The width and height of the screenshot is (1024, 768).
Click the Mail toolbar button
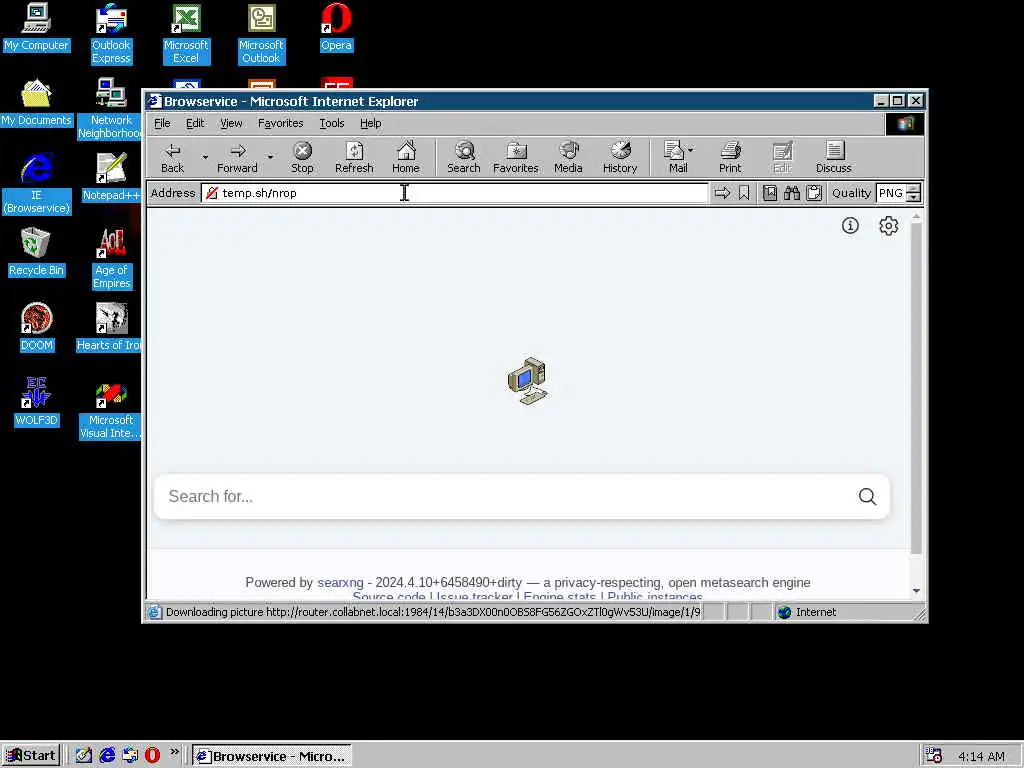(x=675, y=157)
